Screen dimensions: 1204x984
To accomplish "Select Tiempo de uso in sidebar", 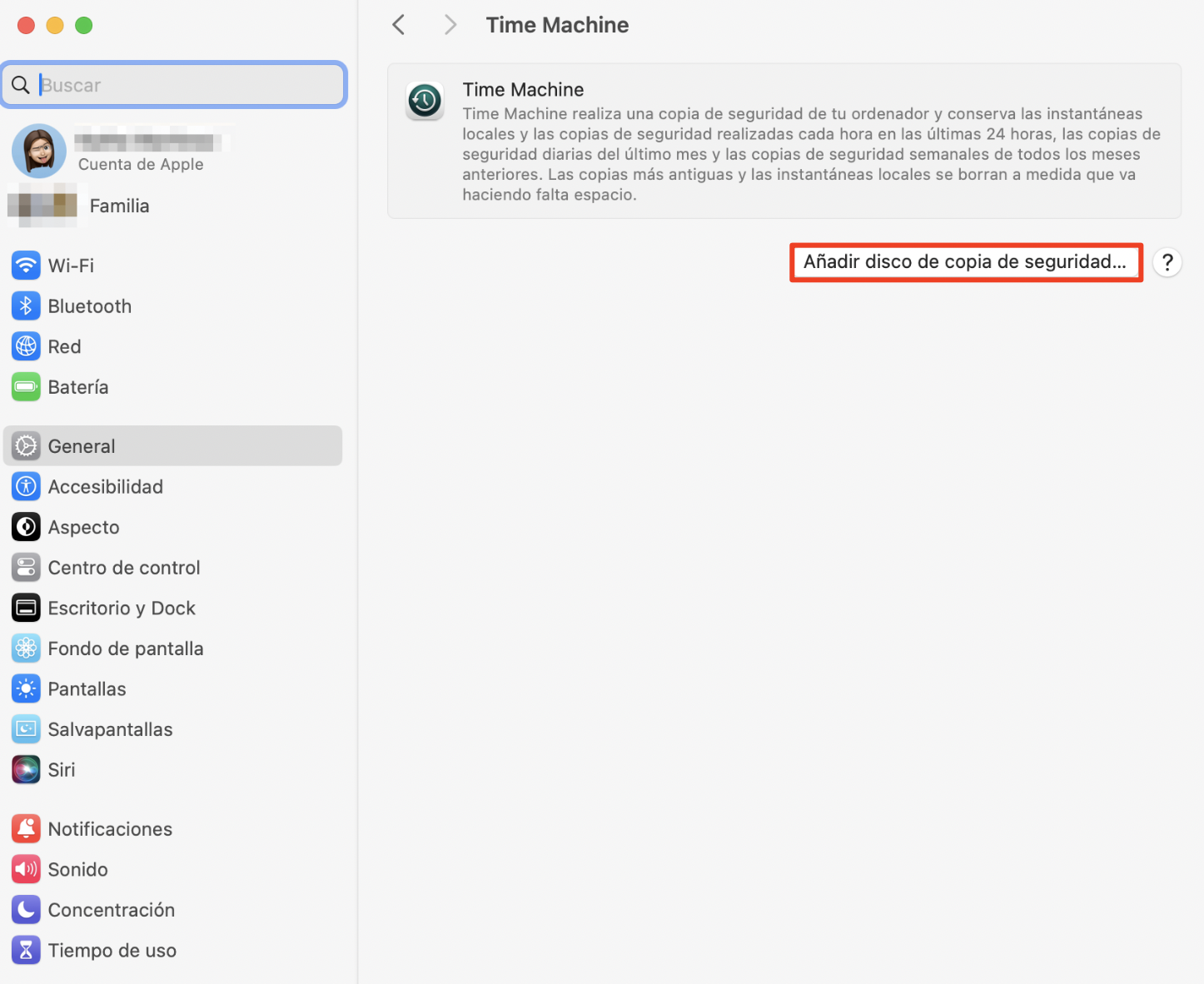I will pyautogui.click(x=173, y=951).
